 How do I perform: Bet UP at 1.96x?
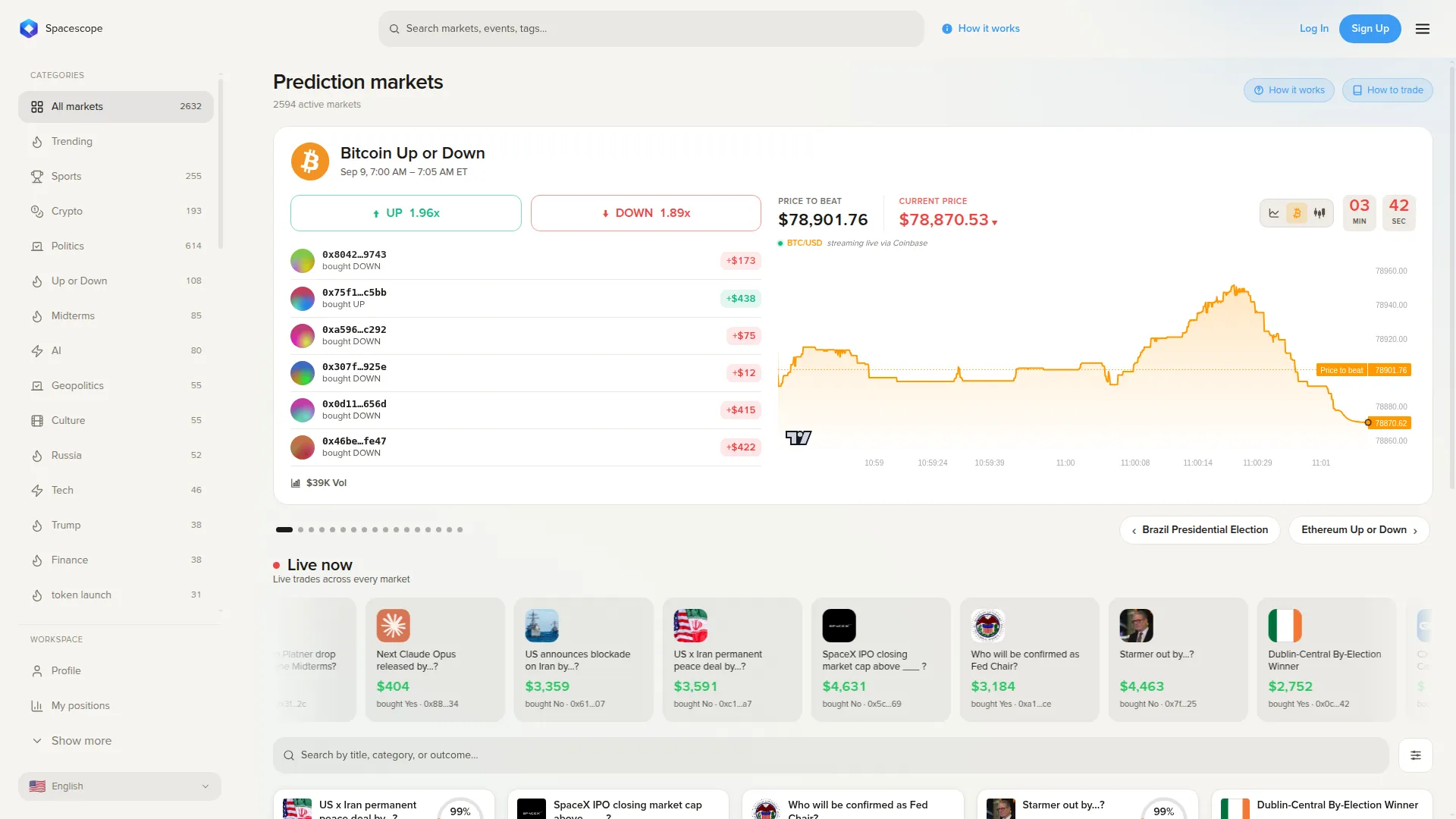pyautogui.click(x=406, y=213)
